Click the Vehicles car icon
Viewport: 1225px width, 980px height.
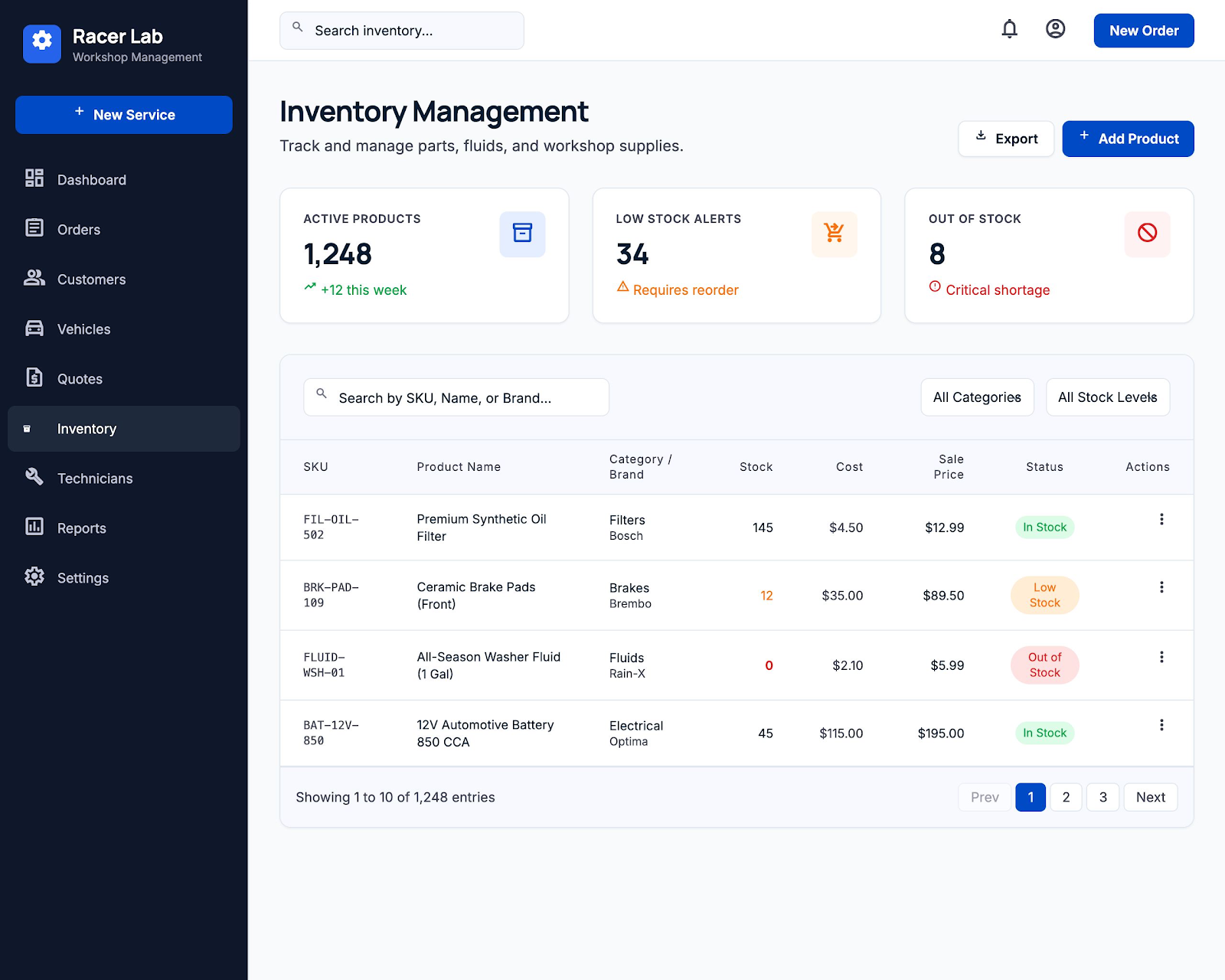coord(34,328)
